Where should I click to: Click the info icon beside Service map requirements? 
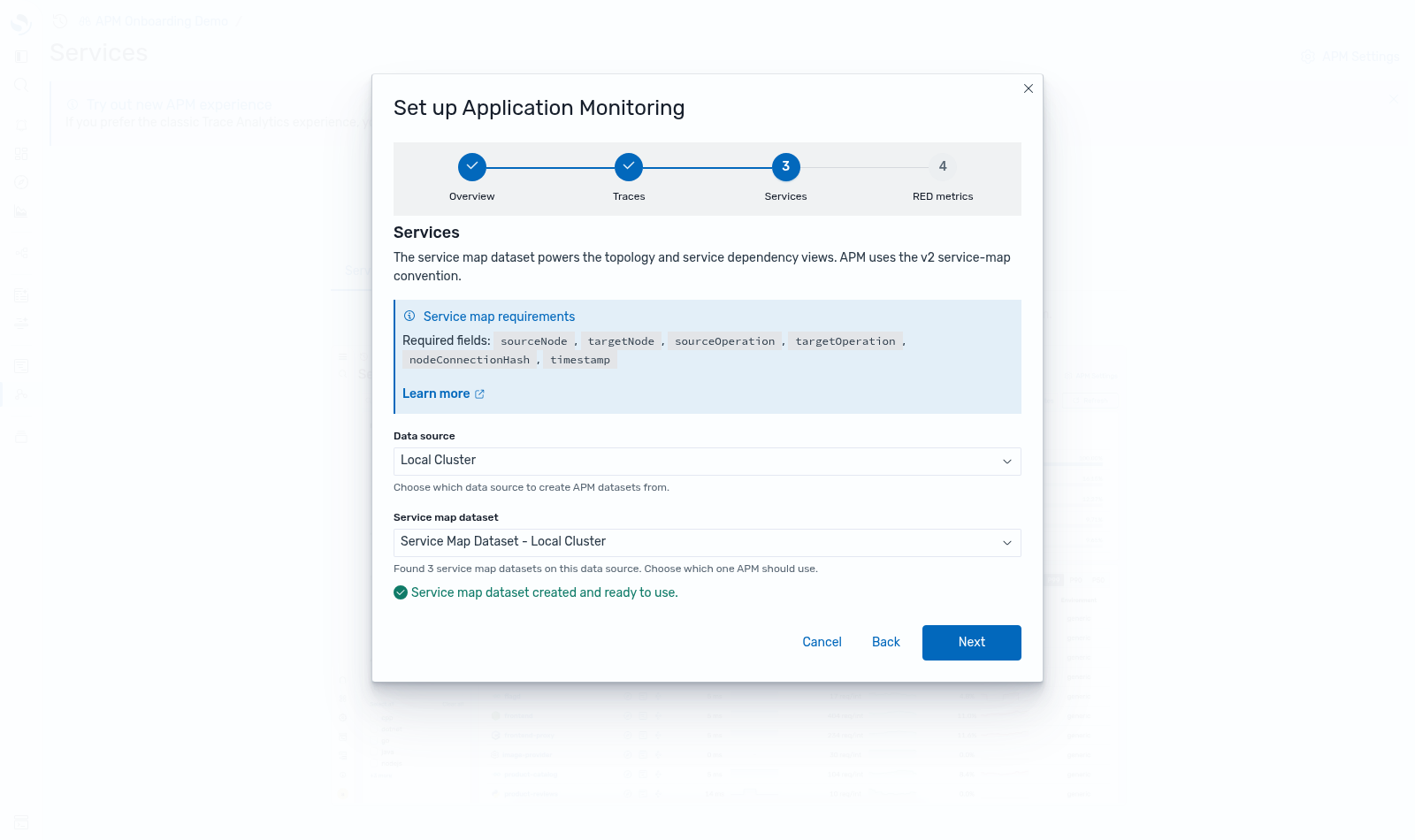409,317
